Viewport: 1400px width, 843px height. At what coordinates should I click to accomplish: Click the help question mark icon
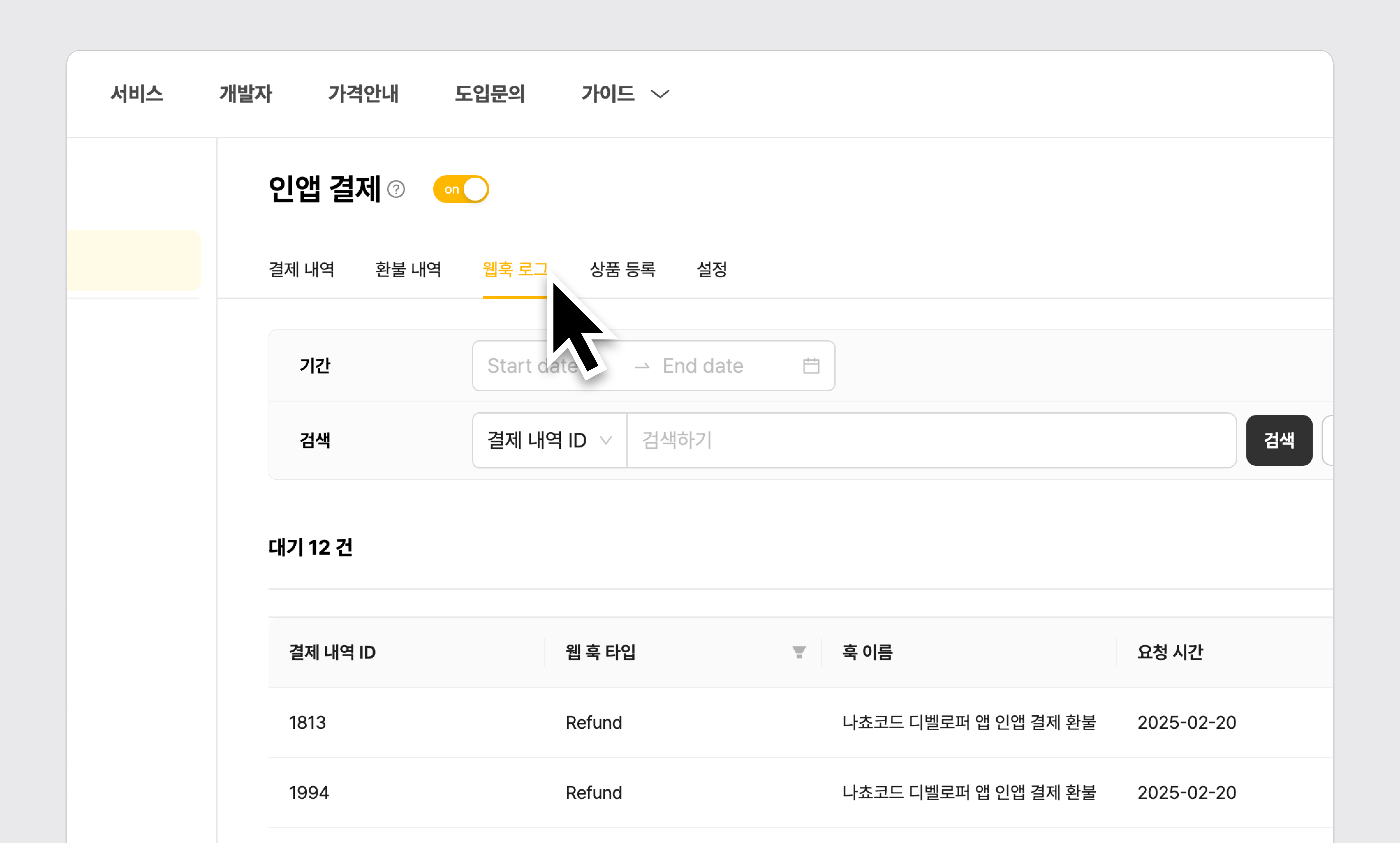[x=396, y=189]
